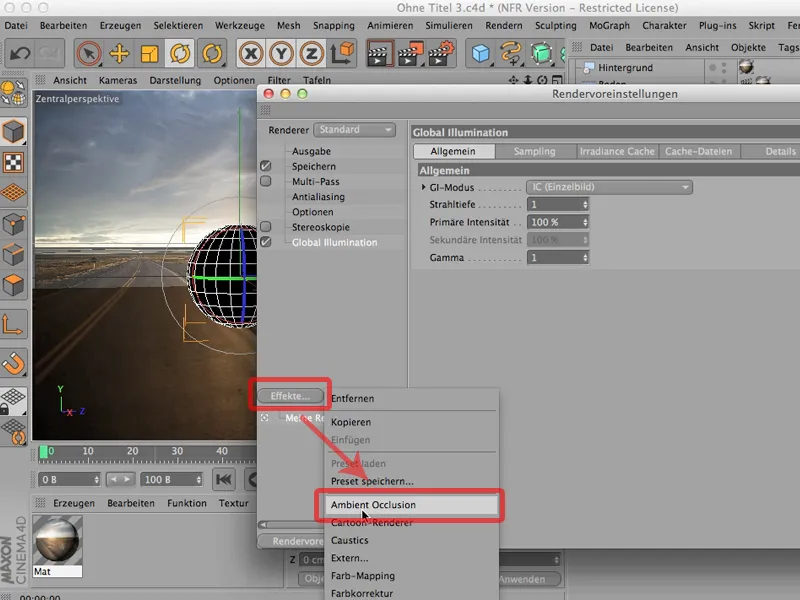Open the MoGraph menu
The height and width of the screenshot is (600, 800).
pos(609,26)
